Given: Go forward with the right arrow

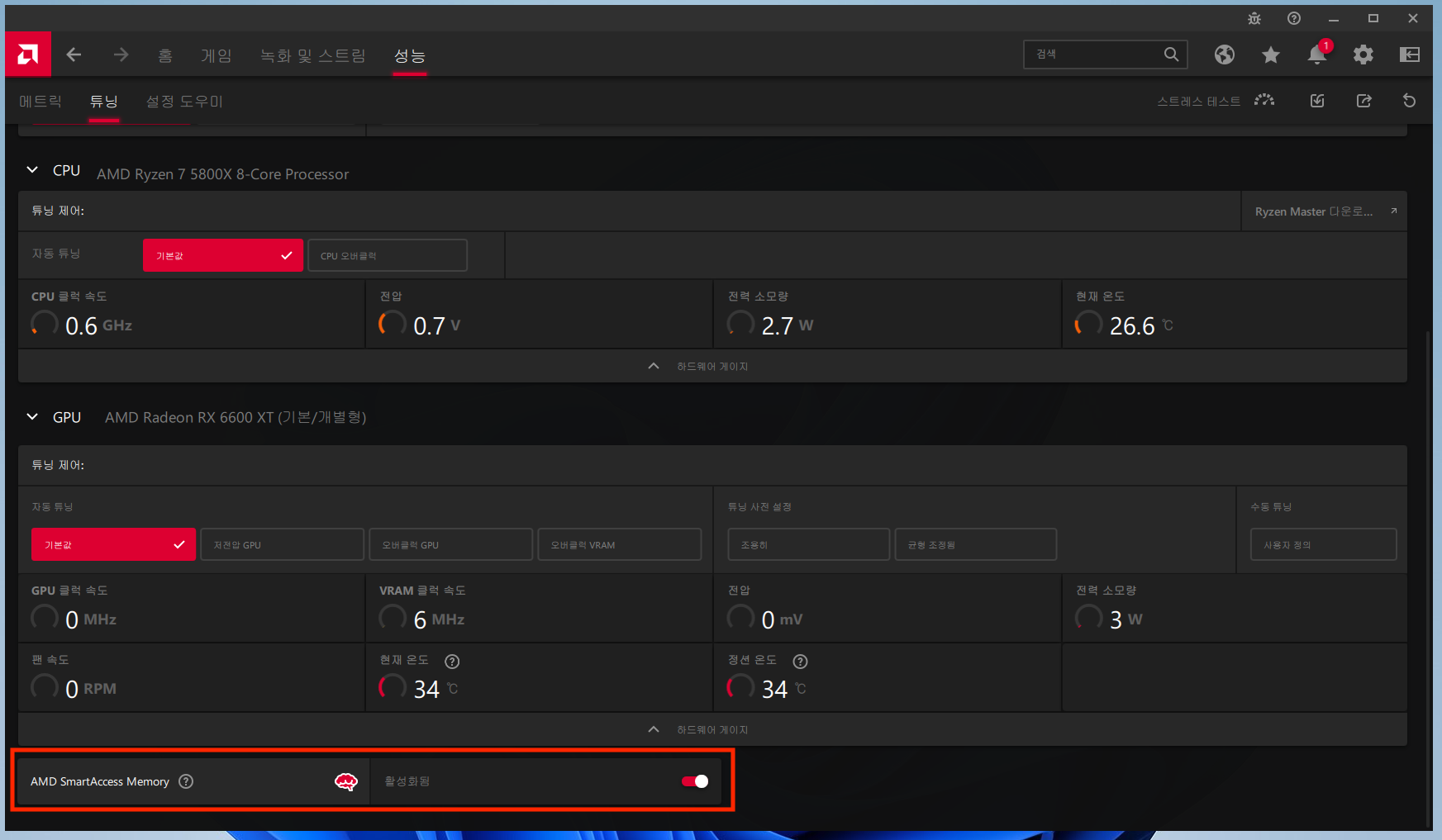Looking at the screenshot, I should click(x=121, y=55).
